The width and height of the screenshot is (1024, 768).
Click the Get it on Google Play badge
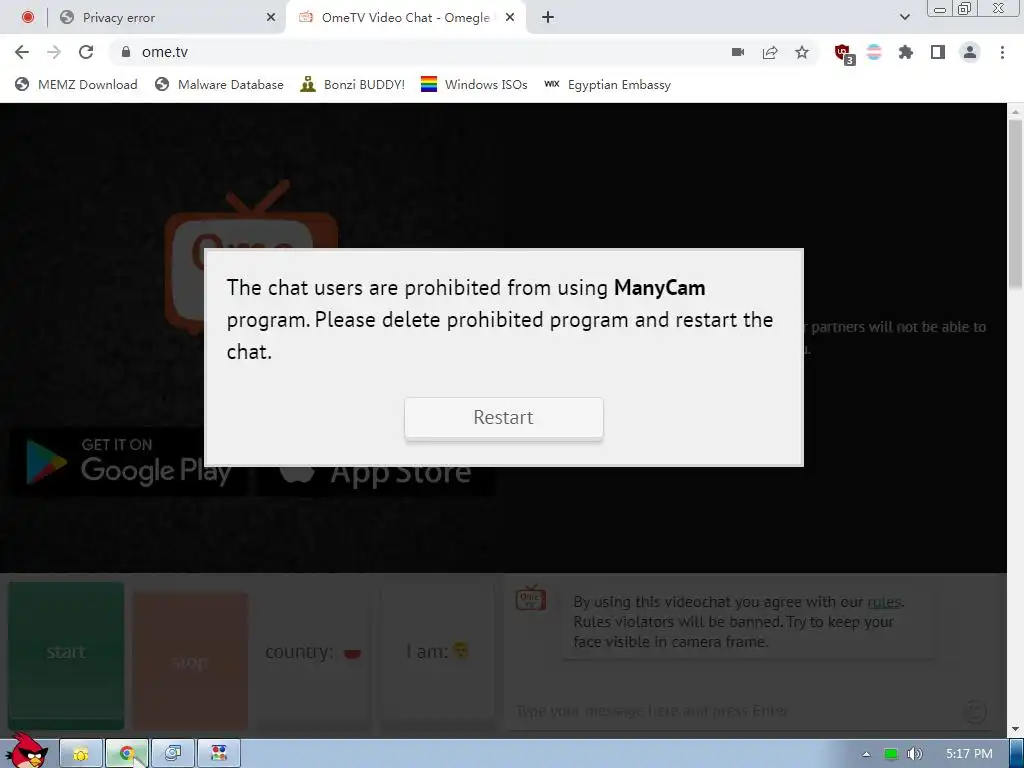pyautogui.click(x=128, y=462)
